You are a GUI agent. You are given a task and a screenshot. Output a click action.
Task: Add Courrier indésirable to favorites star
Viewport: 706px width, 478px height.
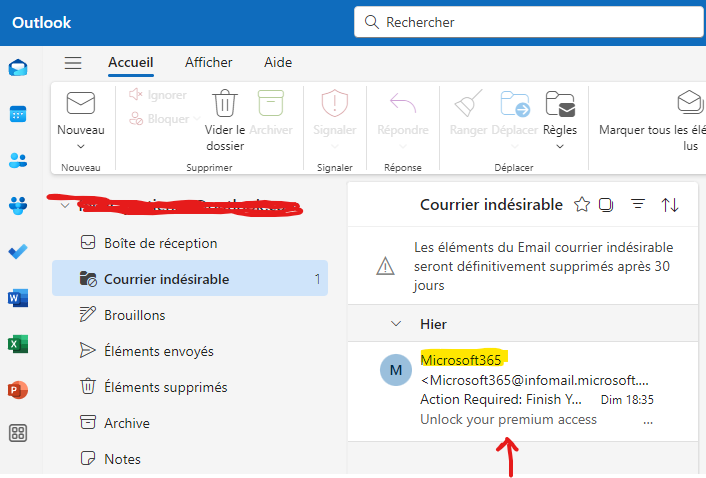pyautogui.click(x=582, y=205)
